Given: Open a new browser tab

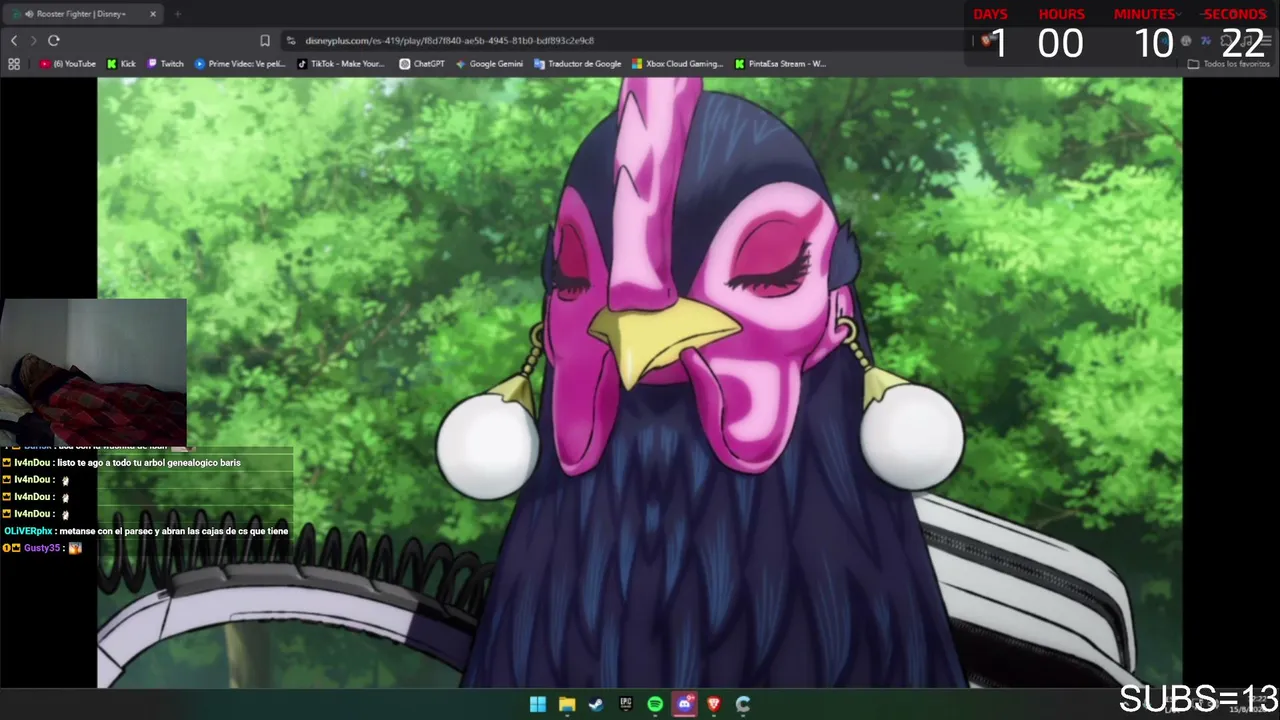Looking at the screenshot, I should (x=177, y=14).
